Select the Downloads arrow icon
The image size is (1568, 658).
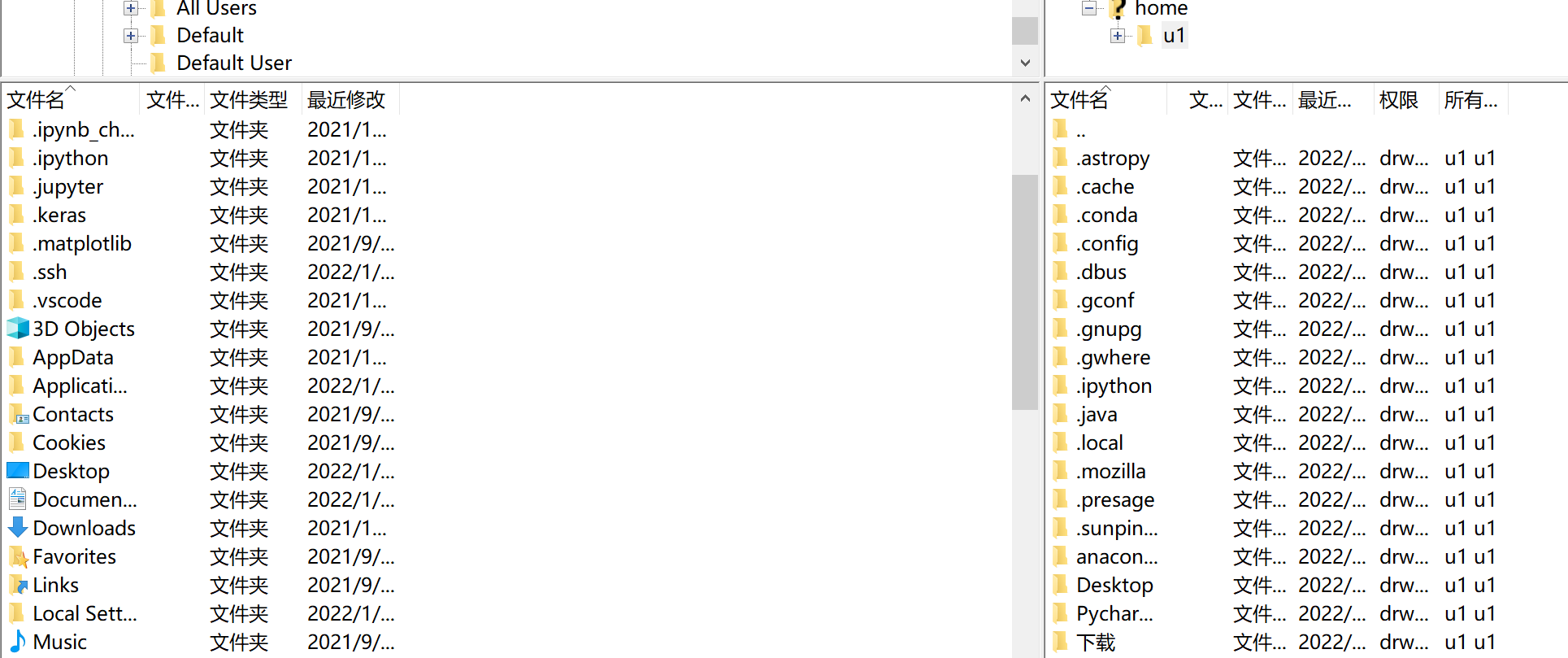tap(18, 528)
